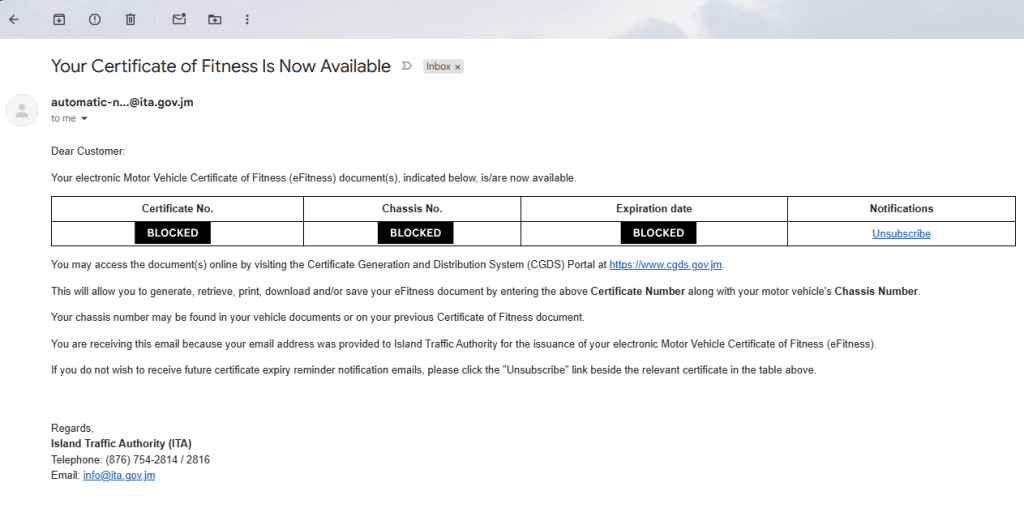Report this email as spam

pyautogui.click(x=94, y=19)
